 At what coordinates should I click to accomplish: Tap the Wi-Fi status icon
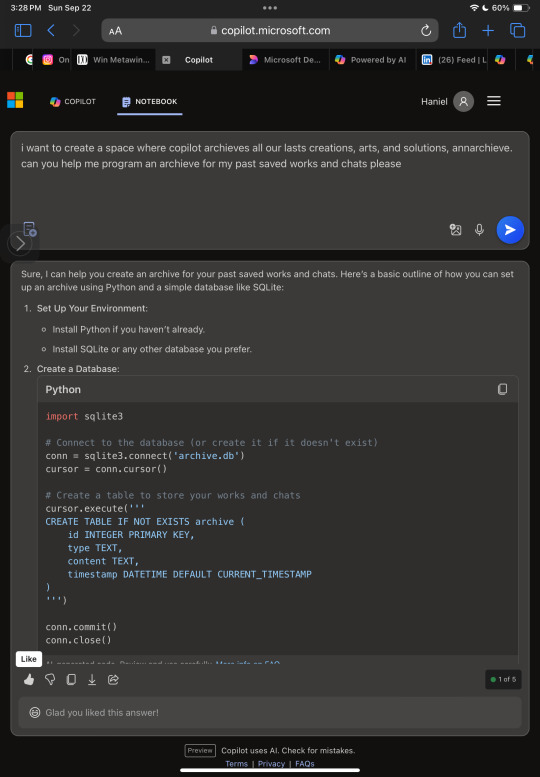click(x=474, y=8)
